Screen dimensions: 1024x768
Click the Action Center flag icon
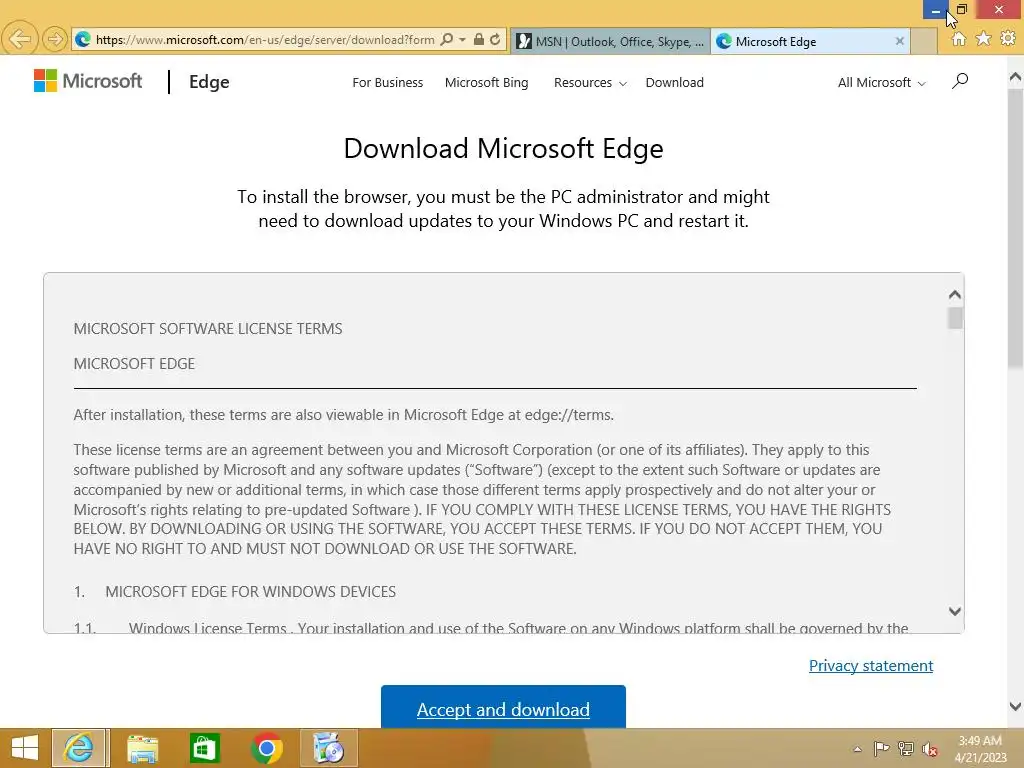[x=881, y=748]
